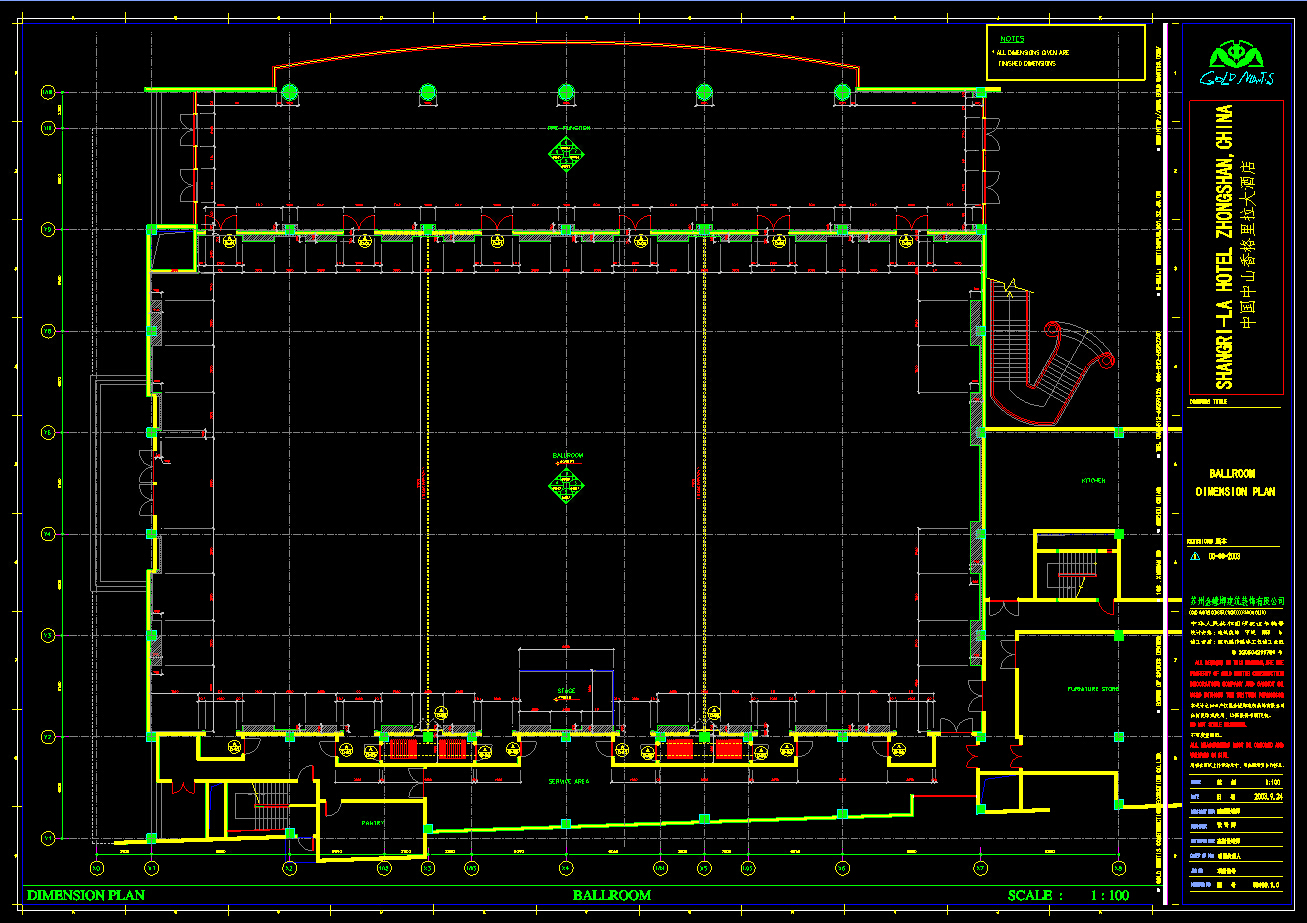Click the Gold Mantis logo emblem
Image resolution: width=1307 pixels, height=923 pixels.
click(x=1237, y=55)
